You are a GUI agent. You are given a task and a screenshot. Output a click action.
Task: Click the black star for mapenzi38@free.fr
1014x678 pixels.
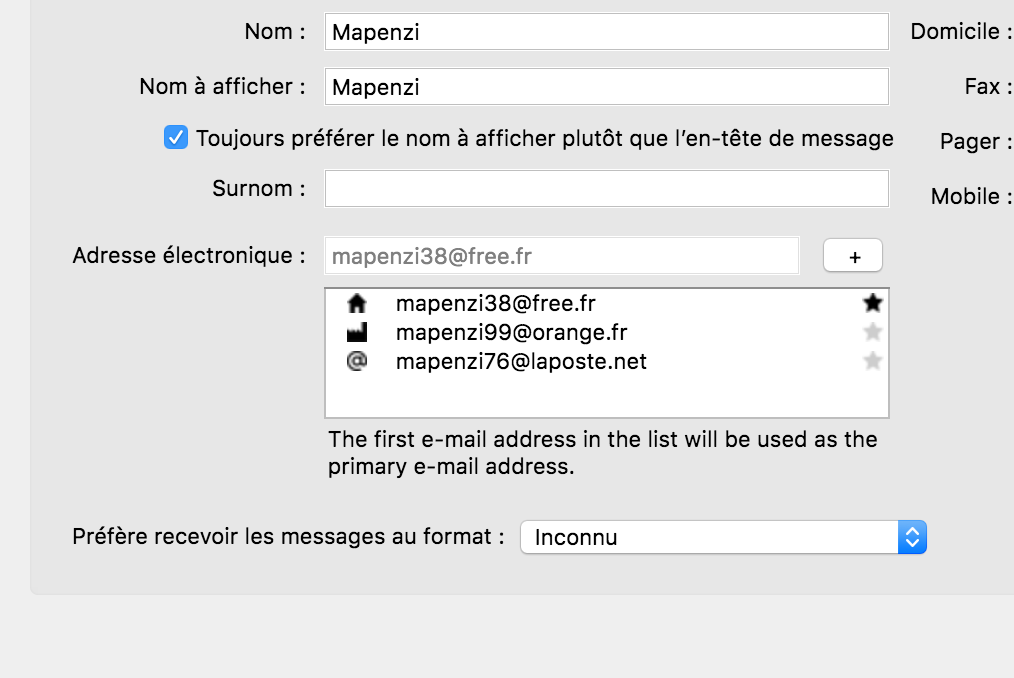point(873,303)
